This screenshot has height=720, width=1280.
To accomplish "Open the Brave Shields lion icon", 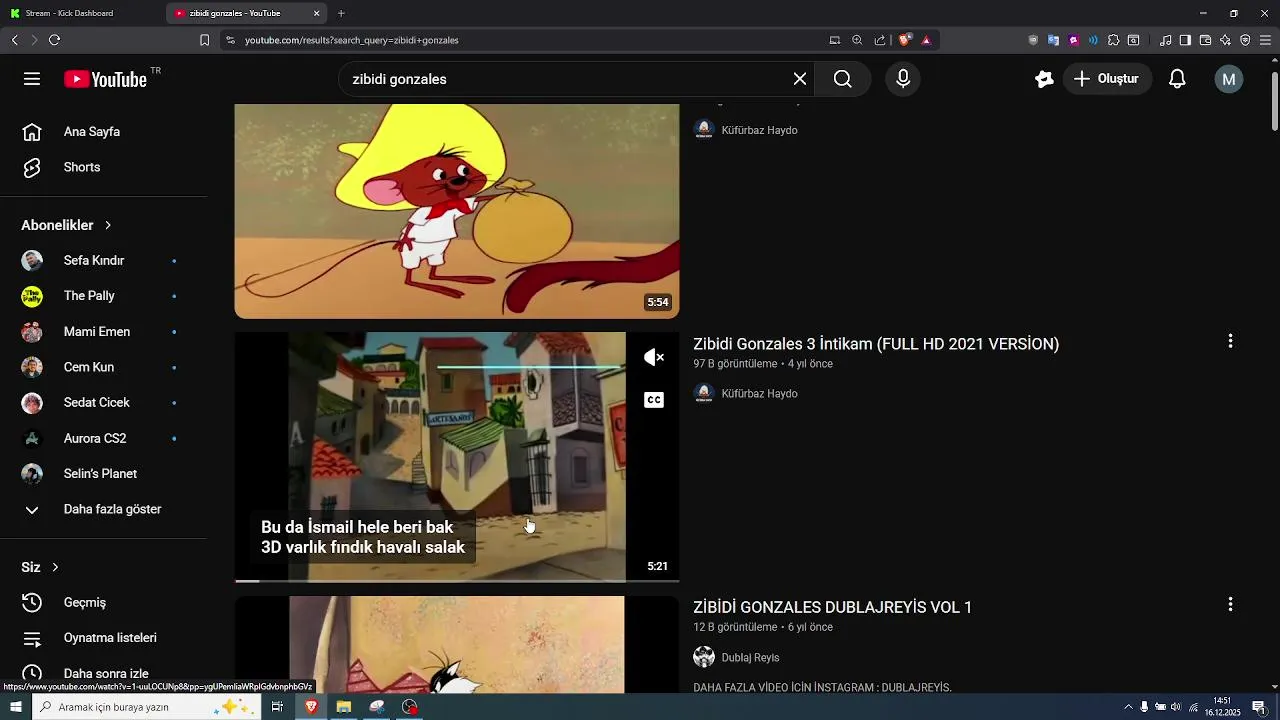I will pyautogui.click(x=905, y=40).
